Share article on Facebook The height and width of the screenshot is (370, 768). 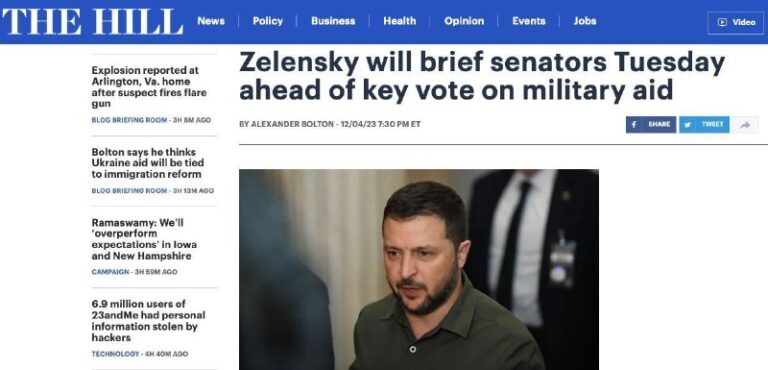(x=650, y=124)
